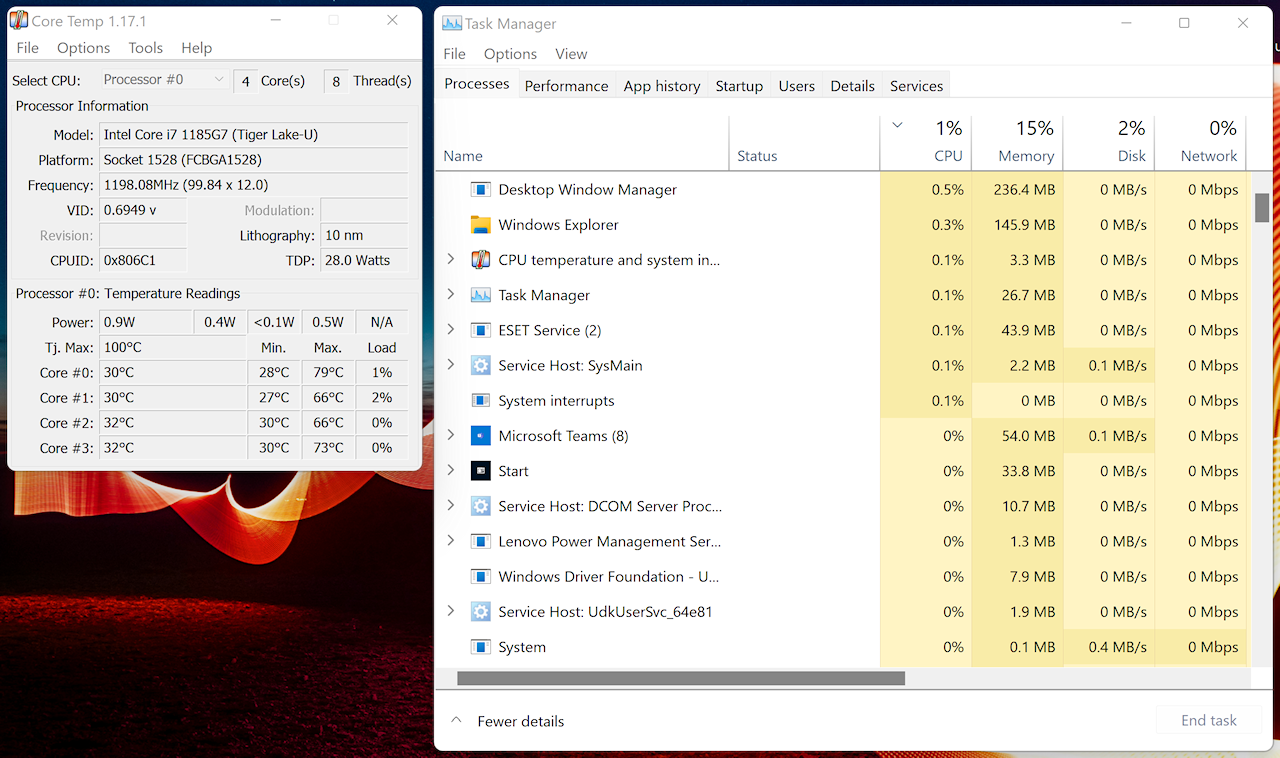
Task: Expand the Service Host: SysMain group
Action: pos(450,364)
